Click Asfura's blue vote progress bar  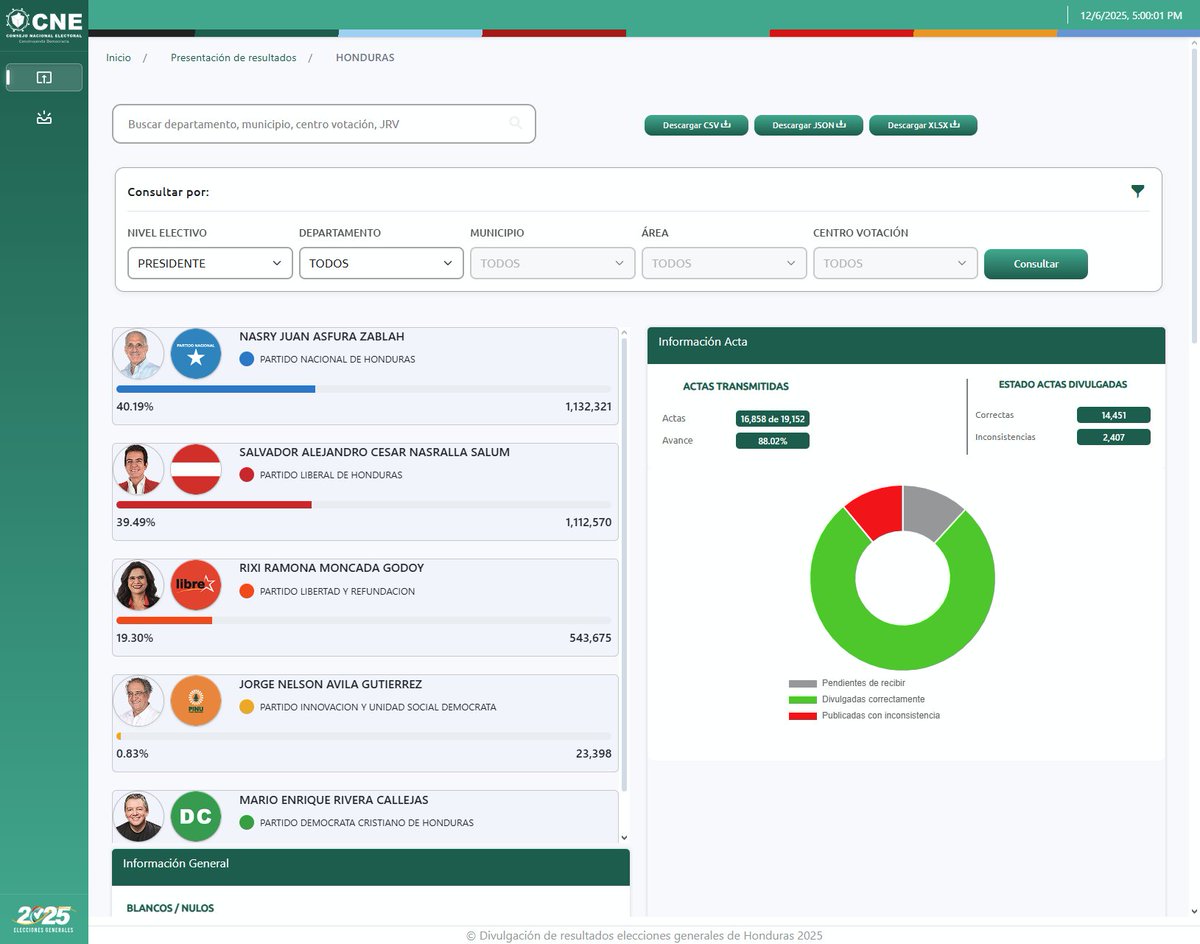click(215, 389)
